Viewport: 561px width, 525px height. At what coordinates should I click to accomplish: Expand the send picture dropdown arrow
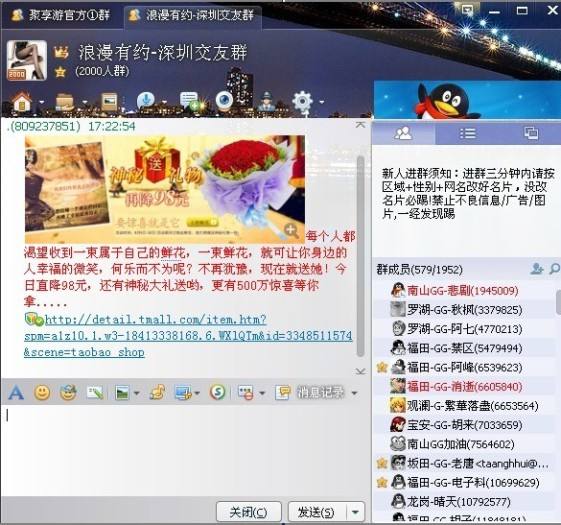pos(137,393)
